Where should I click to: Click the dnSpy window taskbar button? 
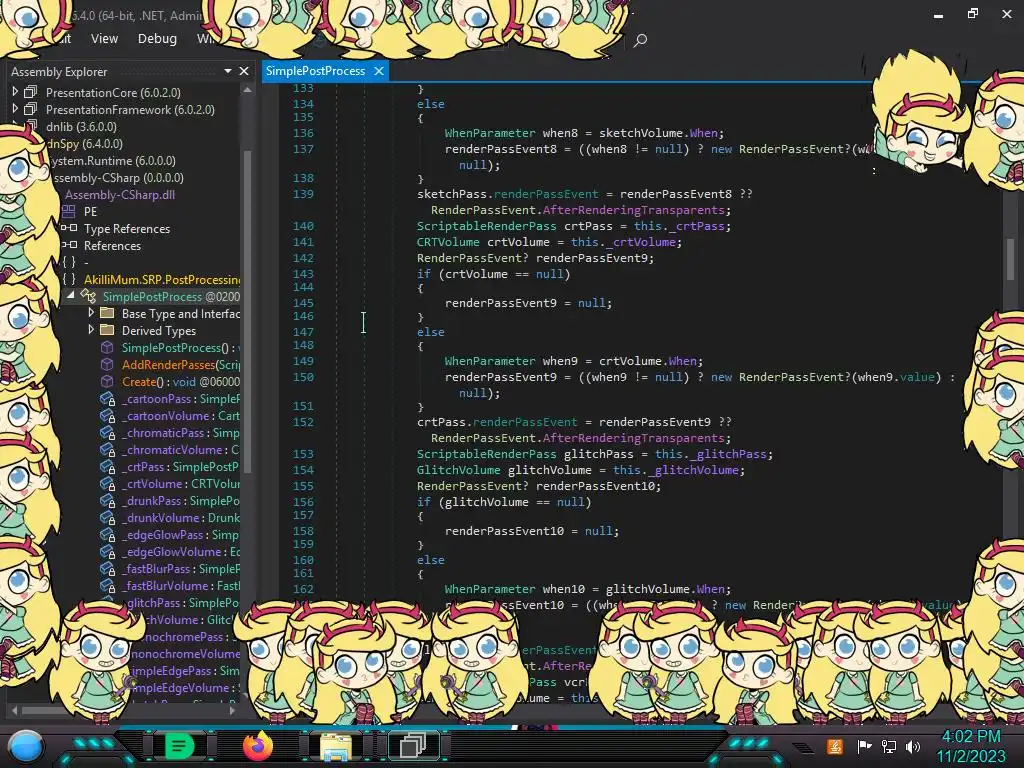[x=413, y=745]
